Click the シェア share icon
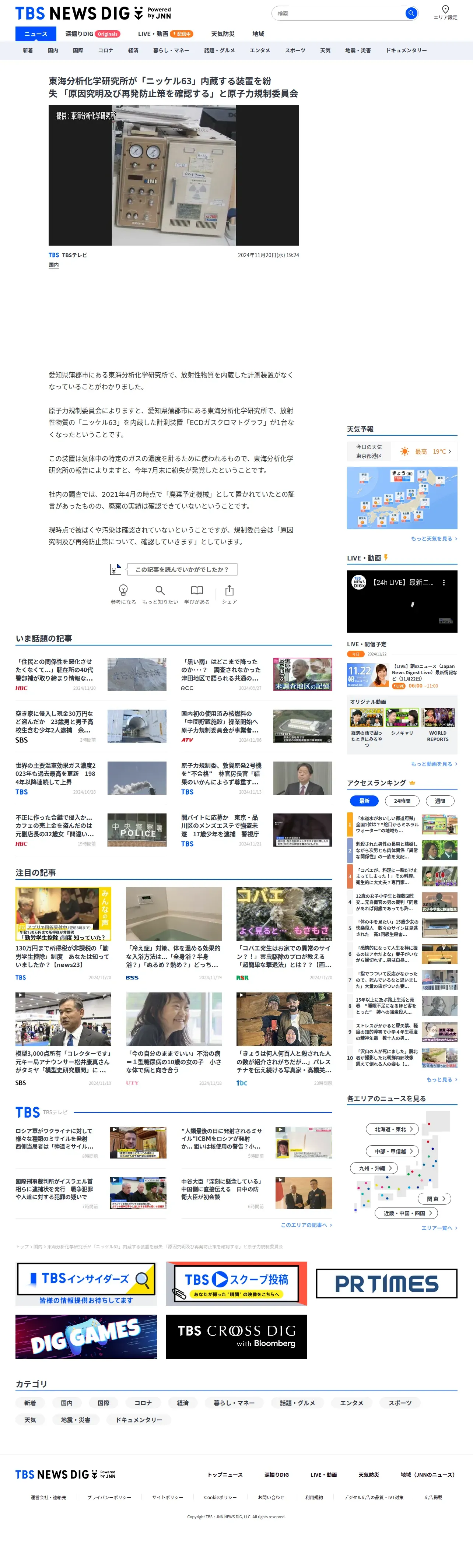The image size is (473, 1568). tap(230, 590)
